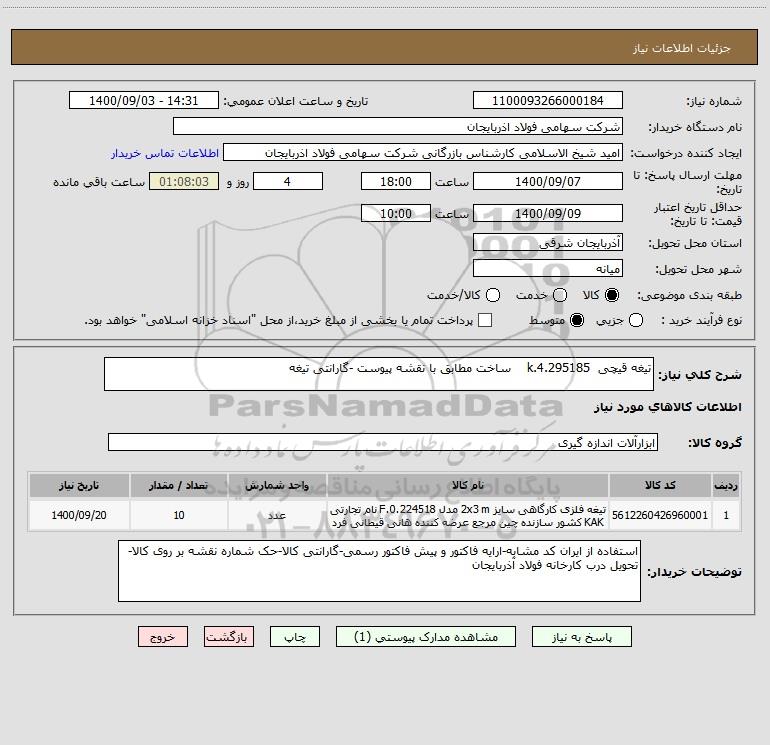
Task: Click the quantity cell showing 10
Action: click(x=179, y=515)
